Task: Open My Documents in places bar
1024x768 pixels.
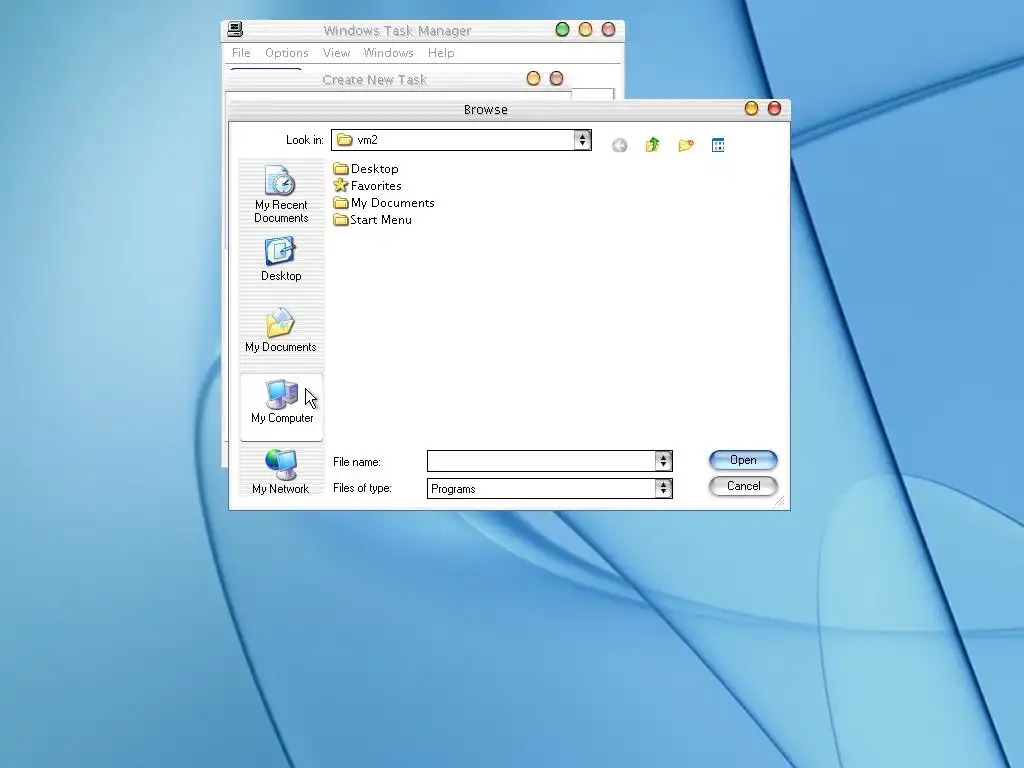Action: (x=281, y=330)
